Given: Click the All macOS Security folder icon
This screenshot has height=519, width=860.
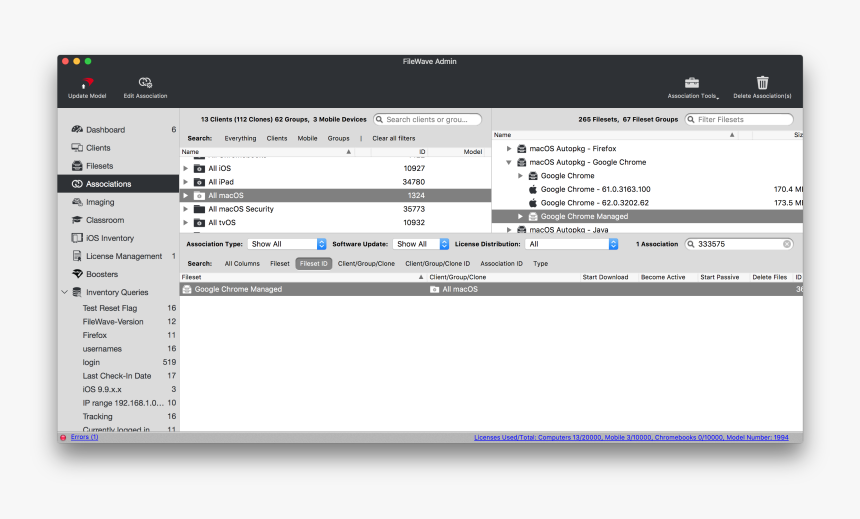Looking at the screenshot, I should (x=199, y=209).
